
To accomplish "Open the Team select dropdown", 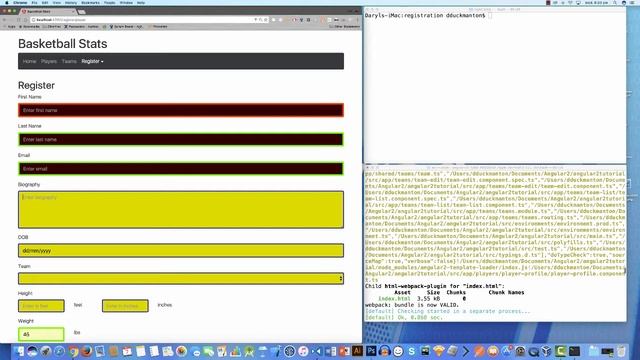I will pyautogui.click(x=181, y=278).
